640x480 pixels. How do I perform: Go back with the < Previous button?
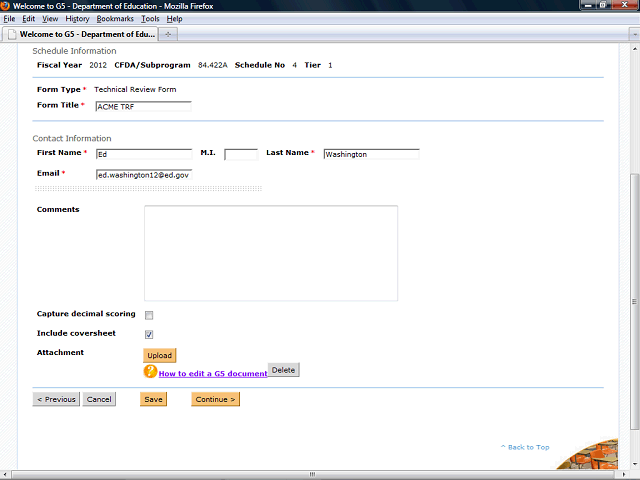(56, 399)
